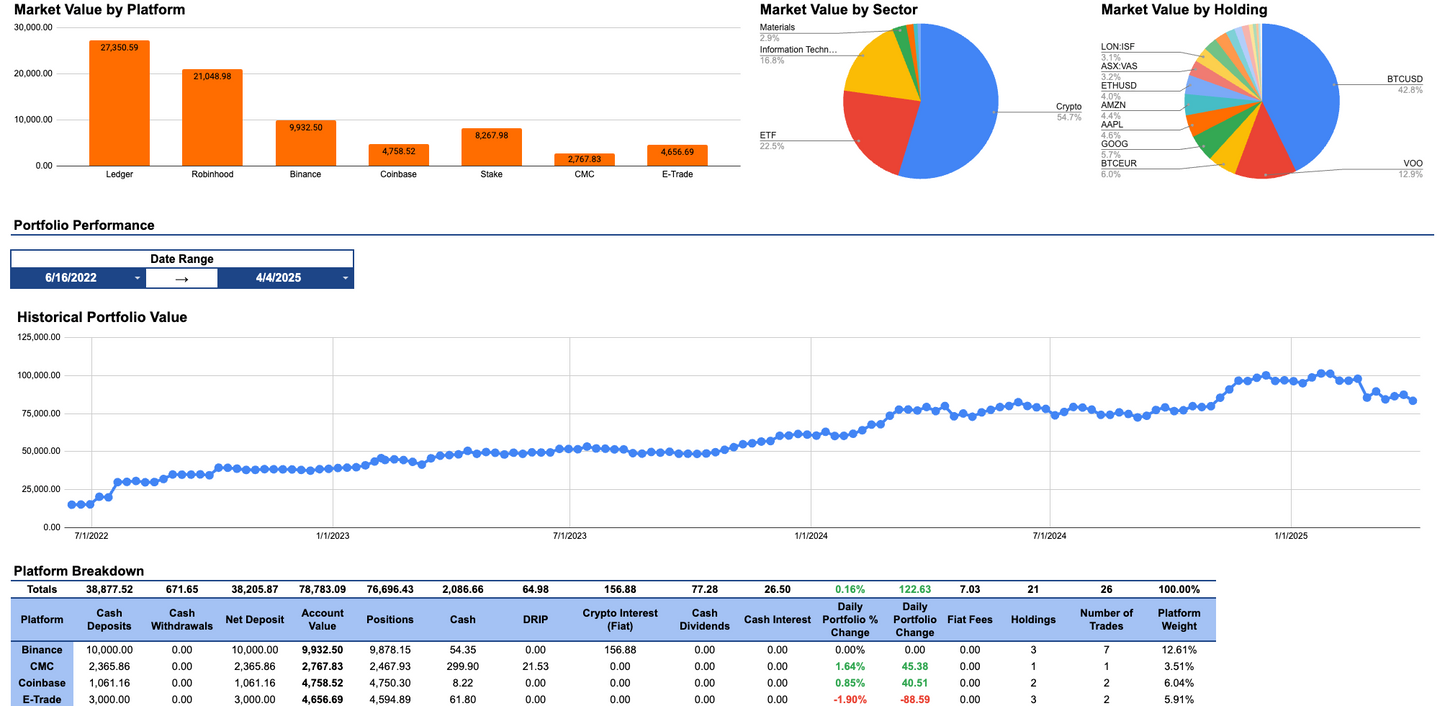Click the 'Platform' column header
The width and height of the screenshot is (1445, 706).
(x=42, y=620)
